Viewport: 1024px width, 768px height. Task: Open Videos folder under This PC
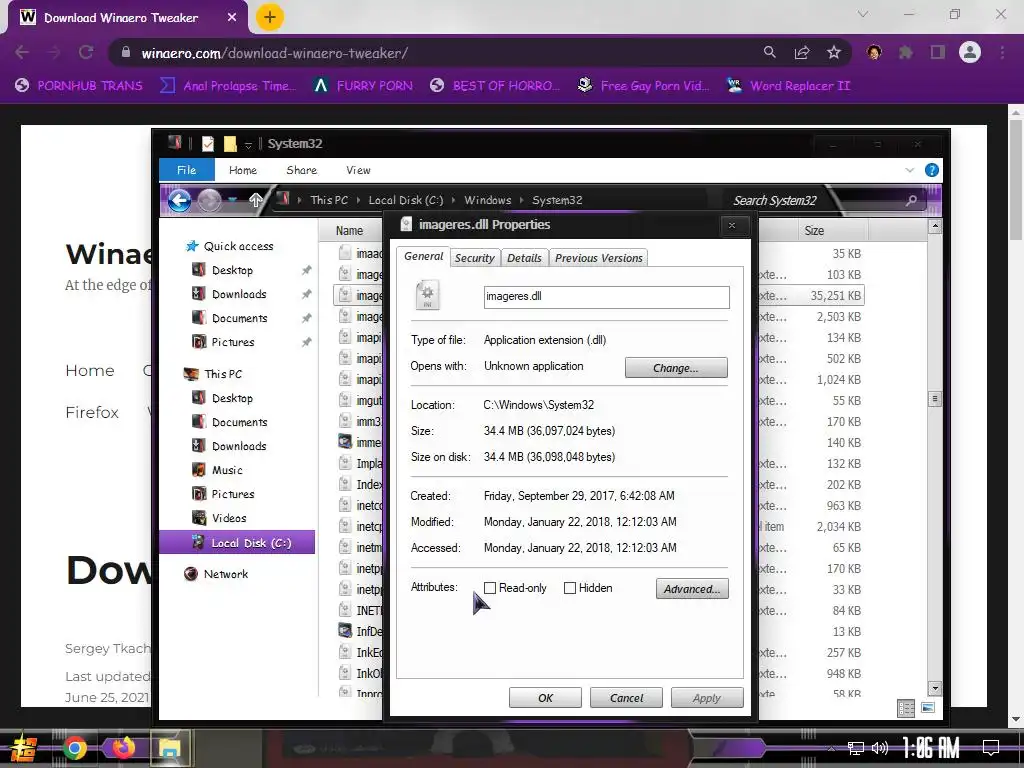(229, 519)
